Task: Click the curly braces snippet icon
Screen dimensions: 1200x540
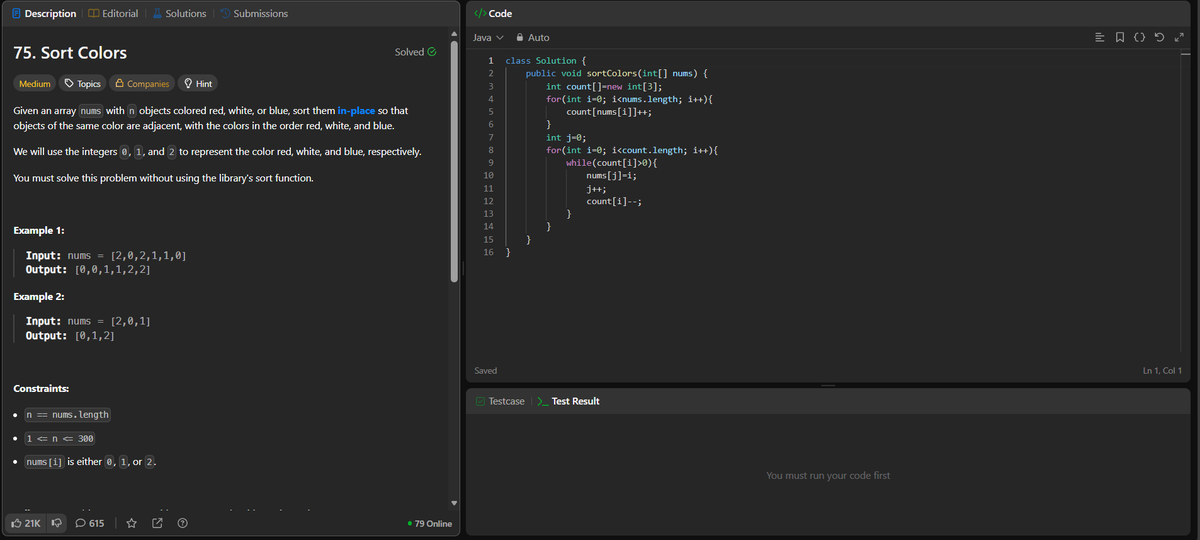Action: 1141,37
